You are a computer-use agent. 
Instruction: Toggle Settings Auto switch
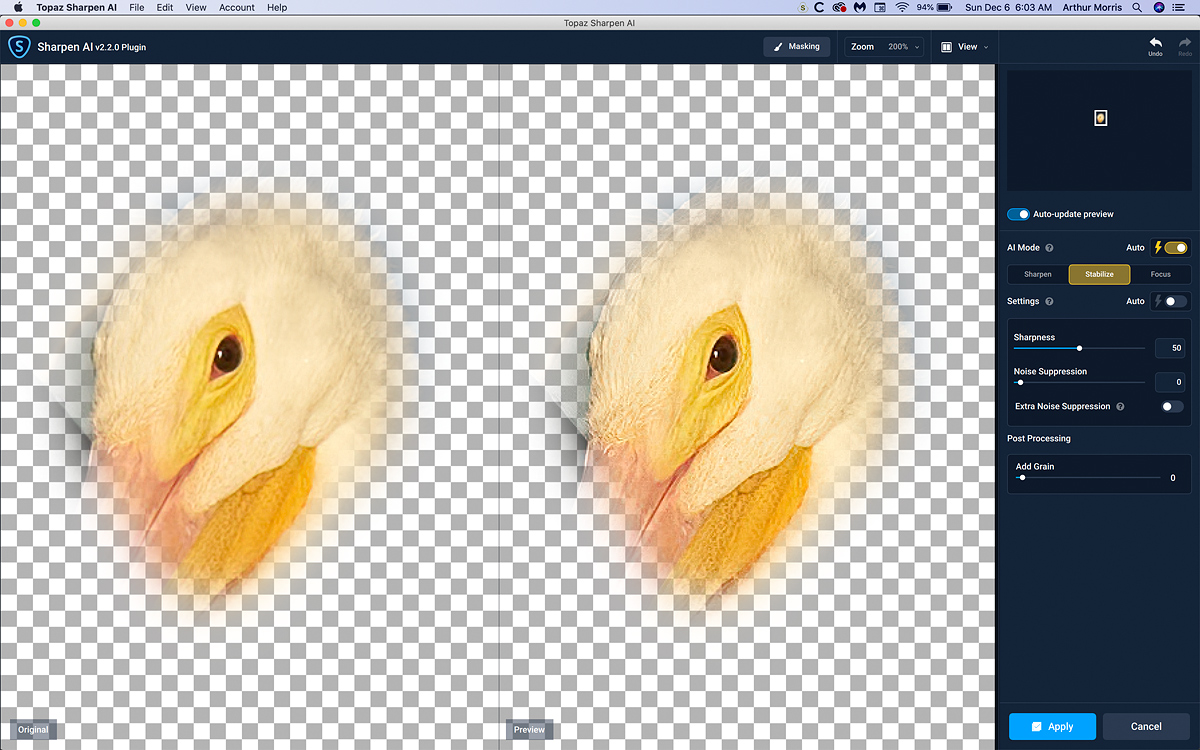point(1175,301)
